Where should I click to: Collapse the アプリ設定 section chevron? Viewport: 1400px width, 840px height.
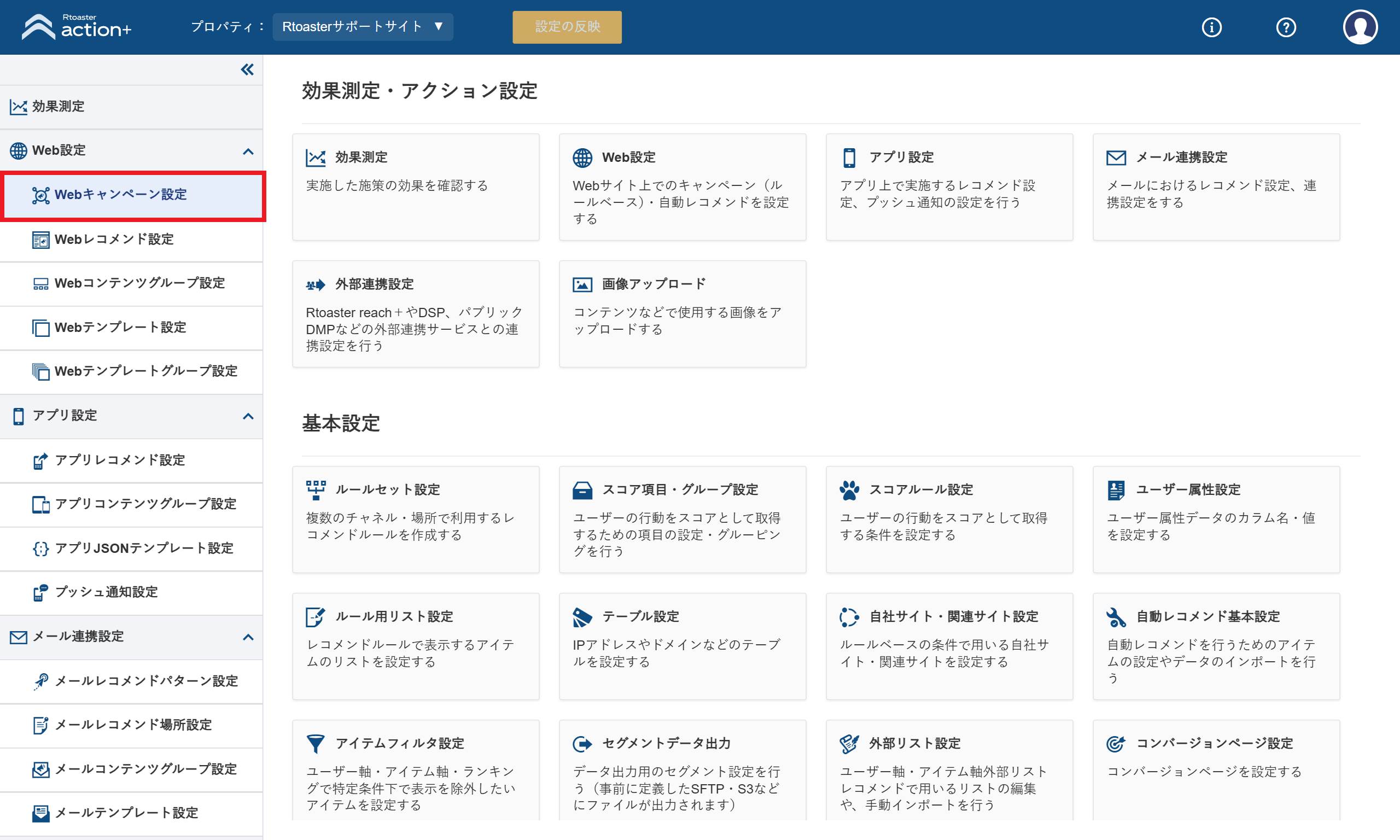pos(248,416)
